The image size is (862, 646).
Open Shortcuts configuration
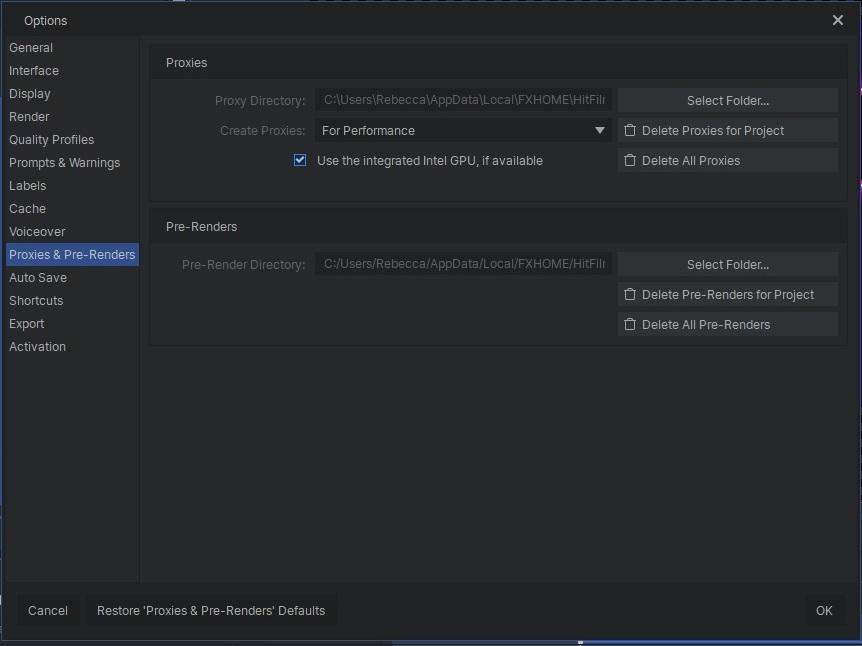[36, 300]
